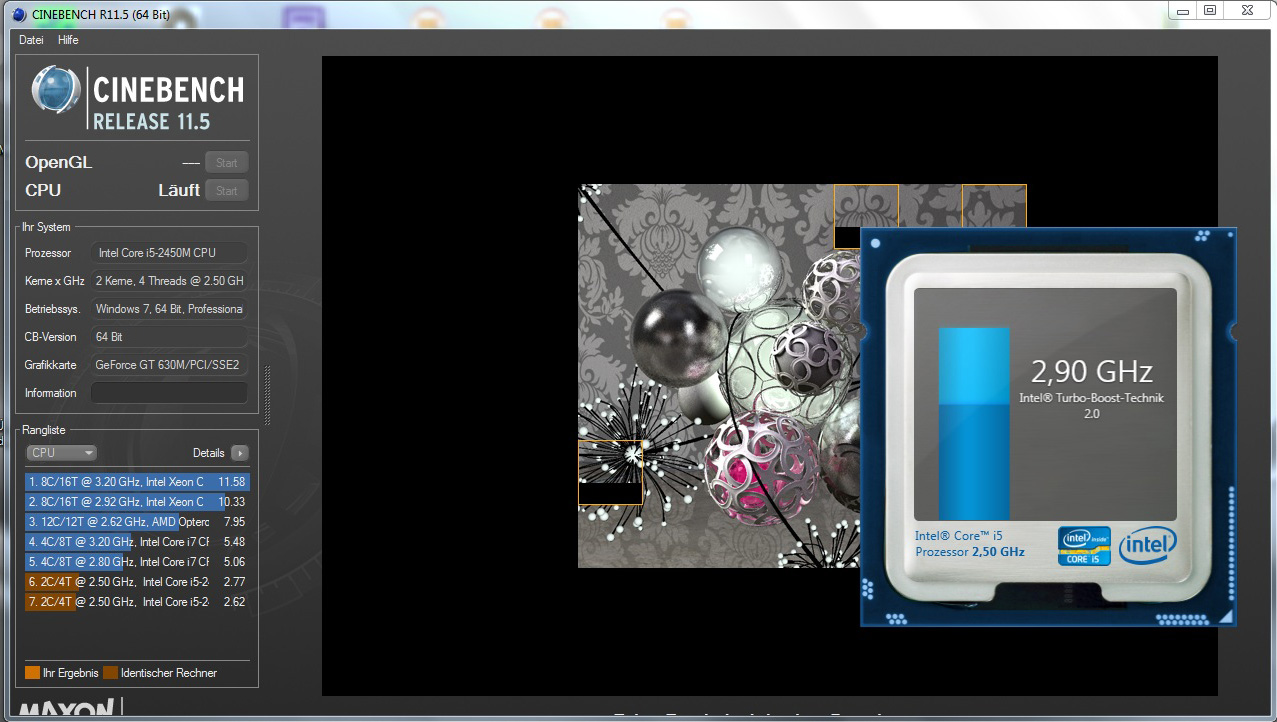1277x722 pixels.
Task: Click the Start button beside CPU Läuft
Action: tap(227, 191)
